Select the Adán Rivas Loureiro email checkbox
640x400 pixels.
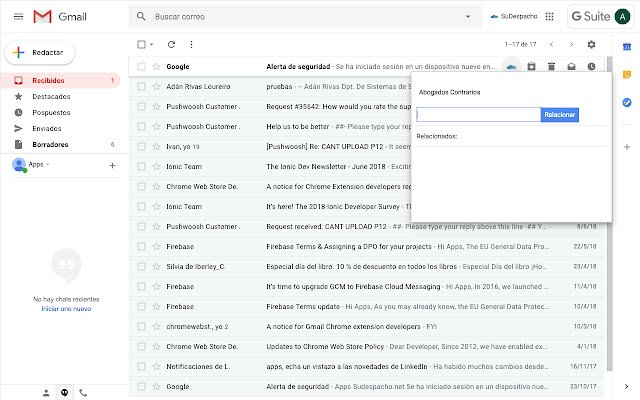[x=141, y=86]
